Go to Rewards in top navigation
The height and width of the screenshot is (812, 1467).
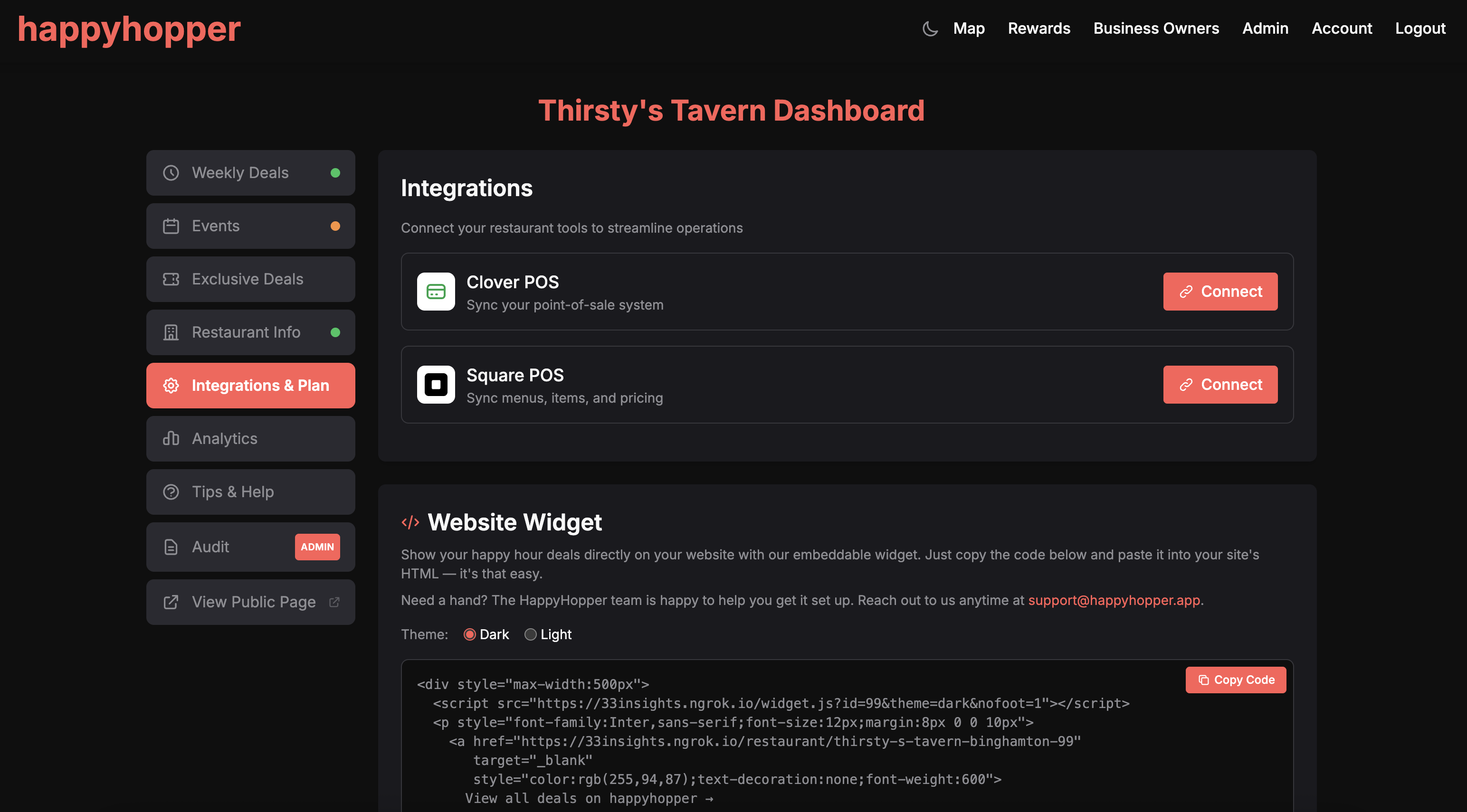point(1039,28)
